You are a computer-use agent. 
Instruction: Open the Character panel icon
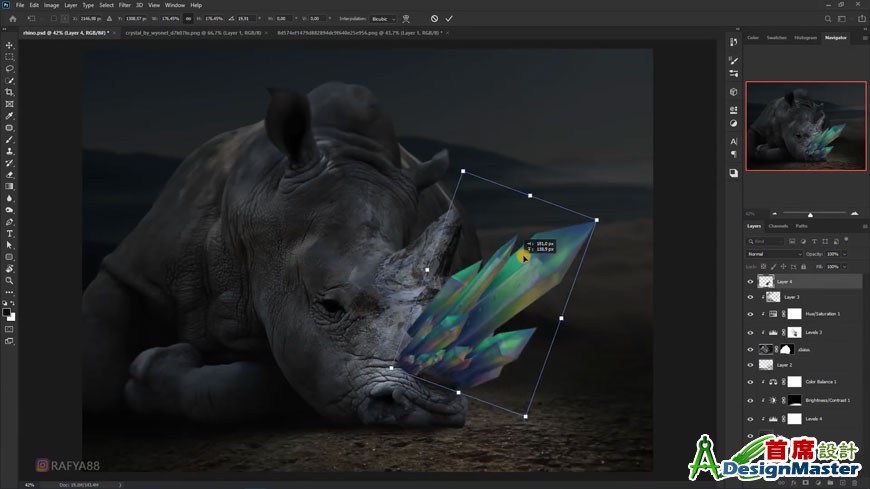click(x=734, y=142)
